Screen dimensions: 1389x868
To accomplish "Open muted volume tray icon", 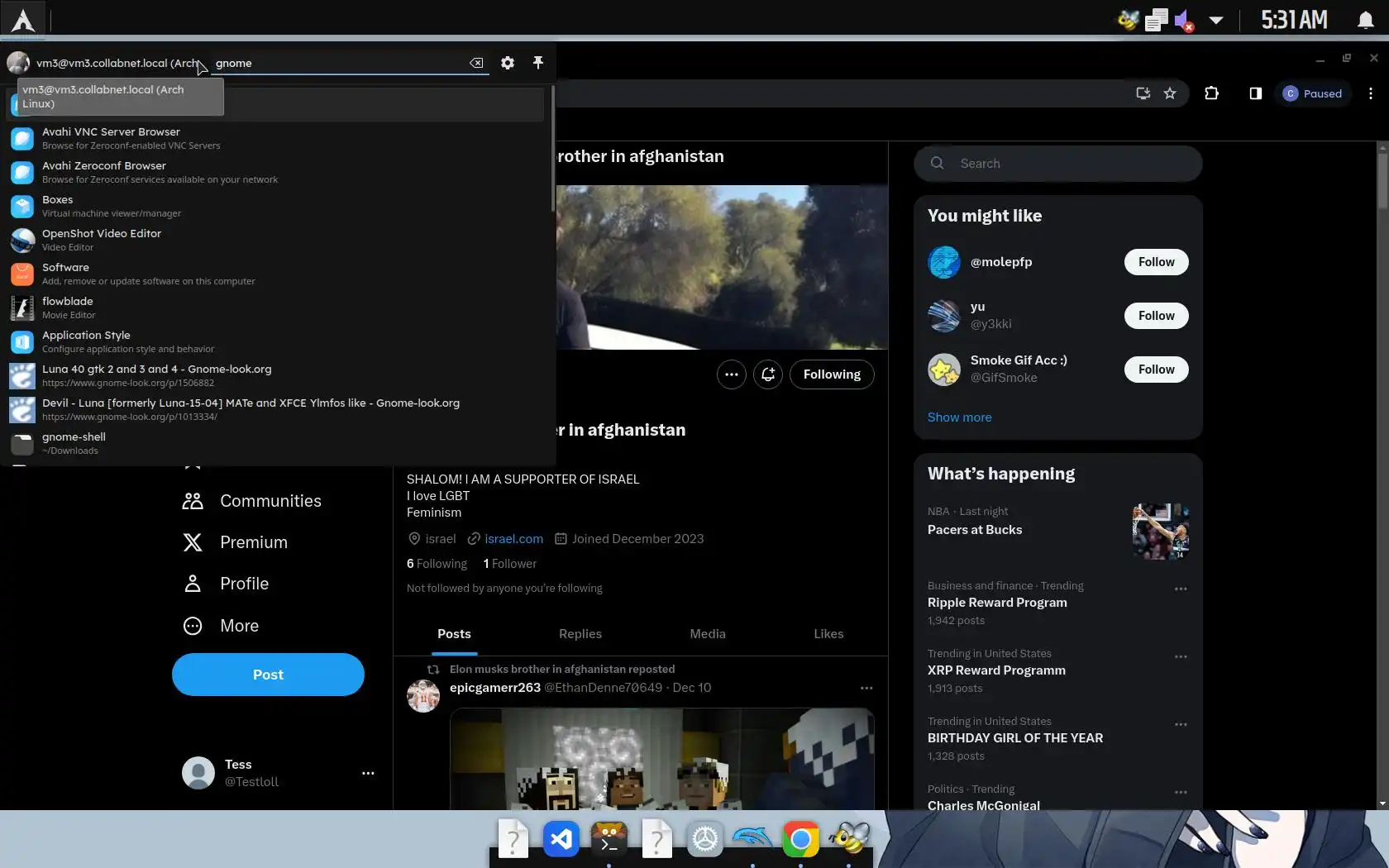I will click(1184, 20).
